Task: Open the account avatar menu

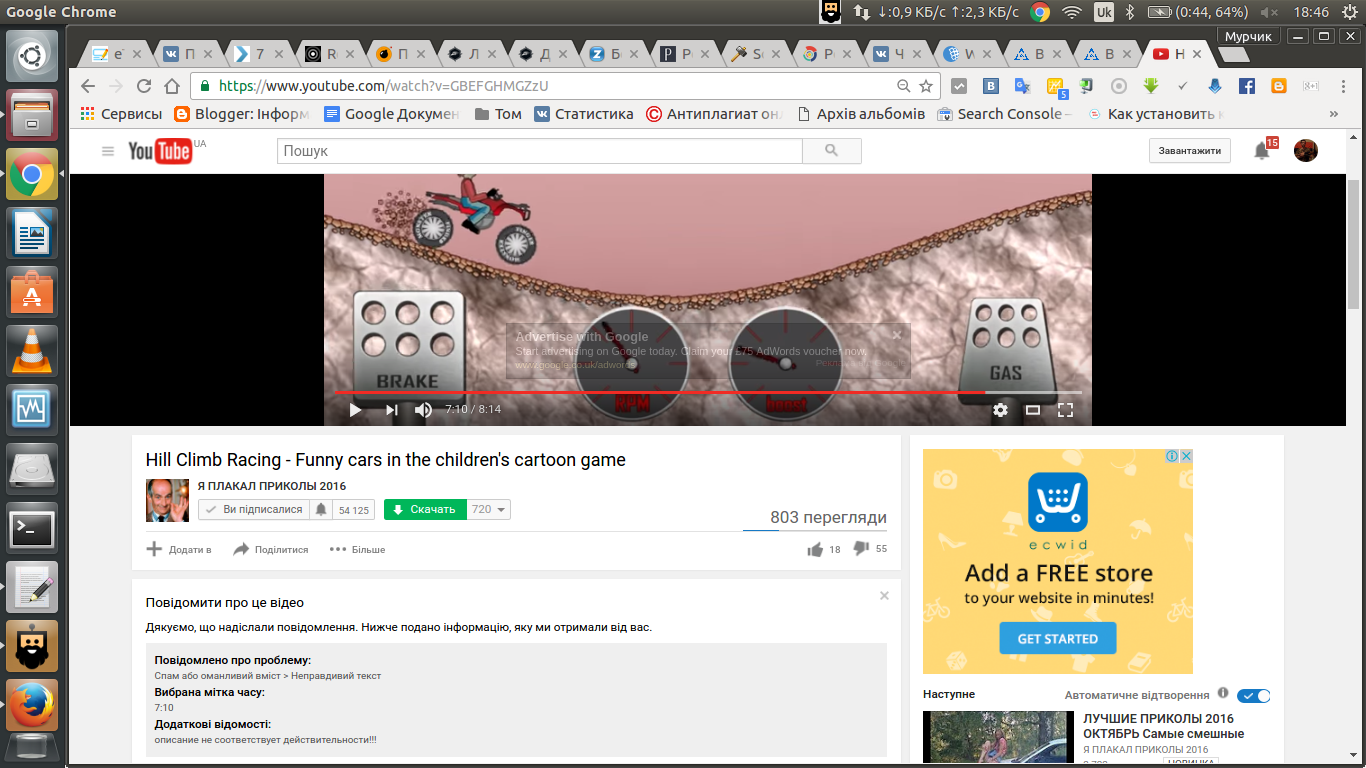Action: pos(1306,151)
